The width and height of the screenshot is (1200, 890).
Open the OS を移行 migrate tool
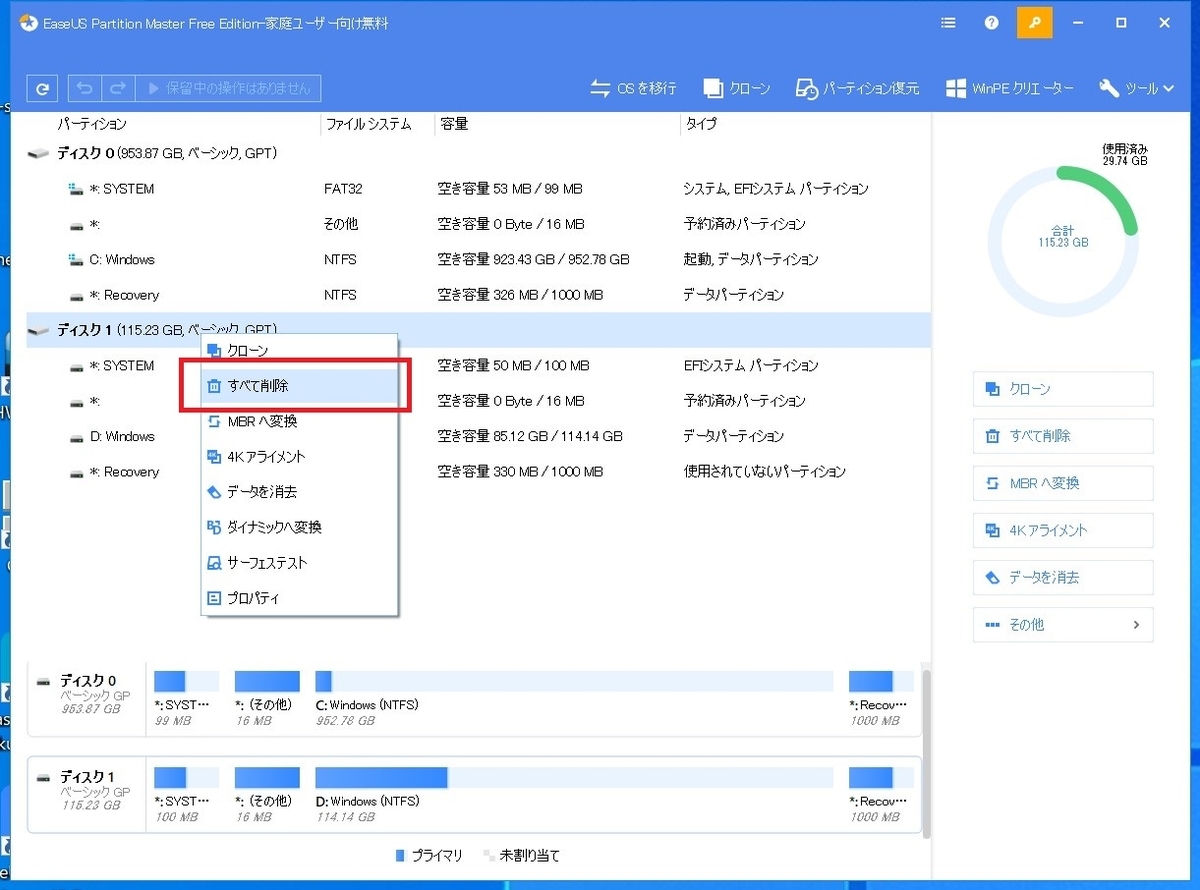[633, 88]
